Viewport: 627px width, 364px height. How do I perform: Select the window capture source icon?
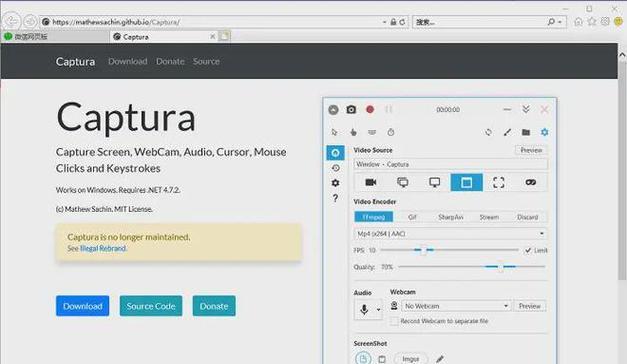click(x=467, y=182)
